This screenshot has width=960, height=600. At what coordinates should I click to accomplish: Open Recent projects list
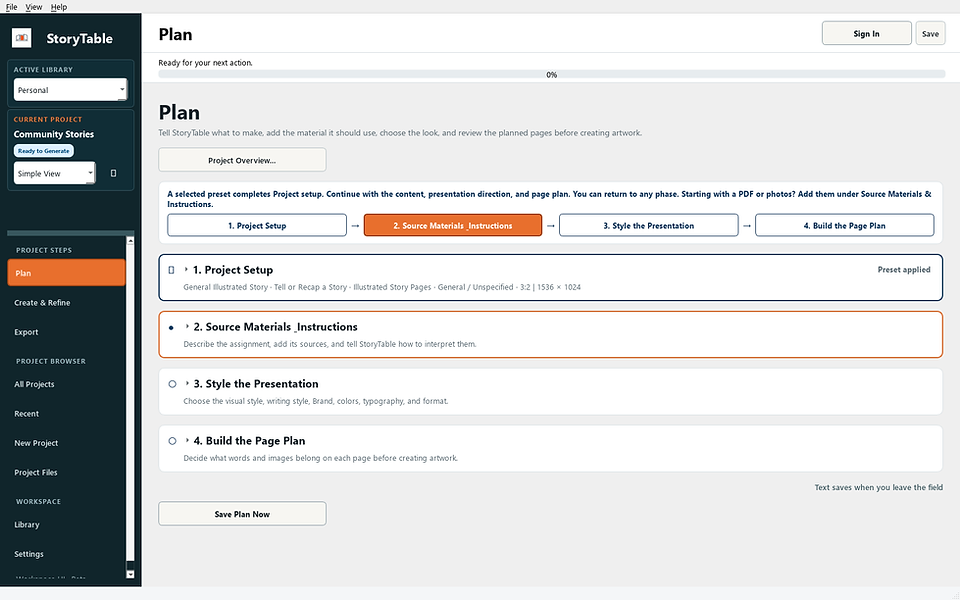[66, 413]
